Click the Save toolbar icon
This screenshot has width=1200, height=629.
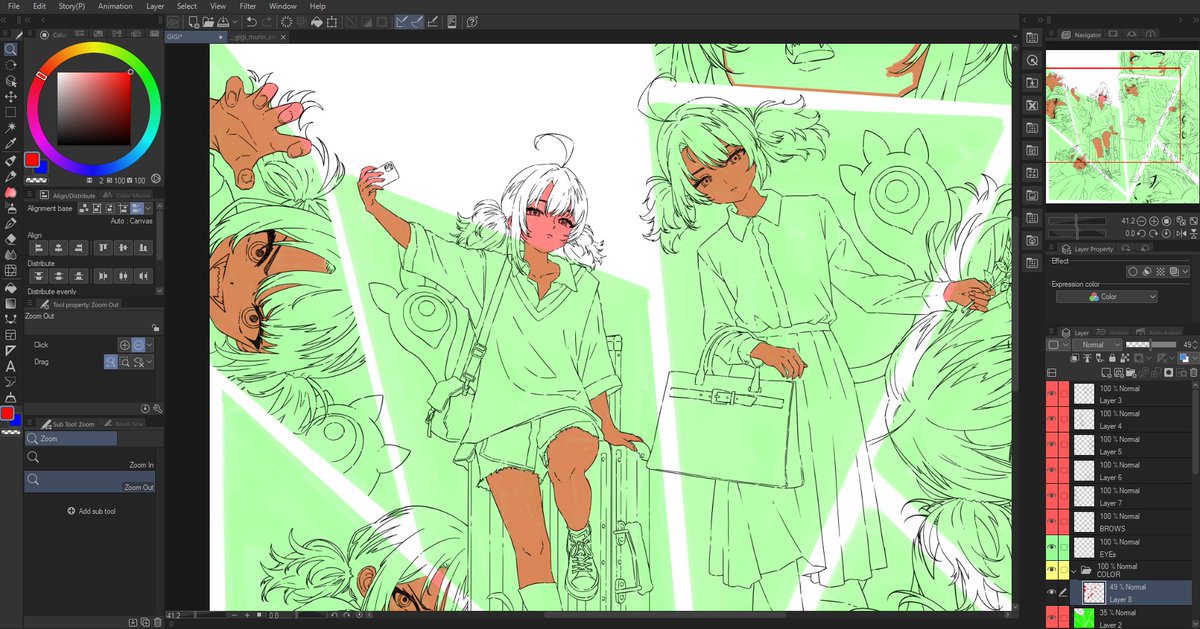[x=224, y=21]
